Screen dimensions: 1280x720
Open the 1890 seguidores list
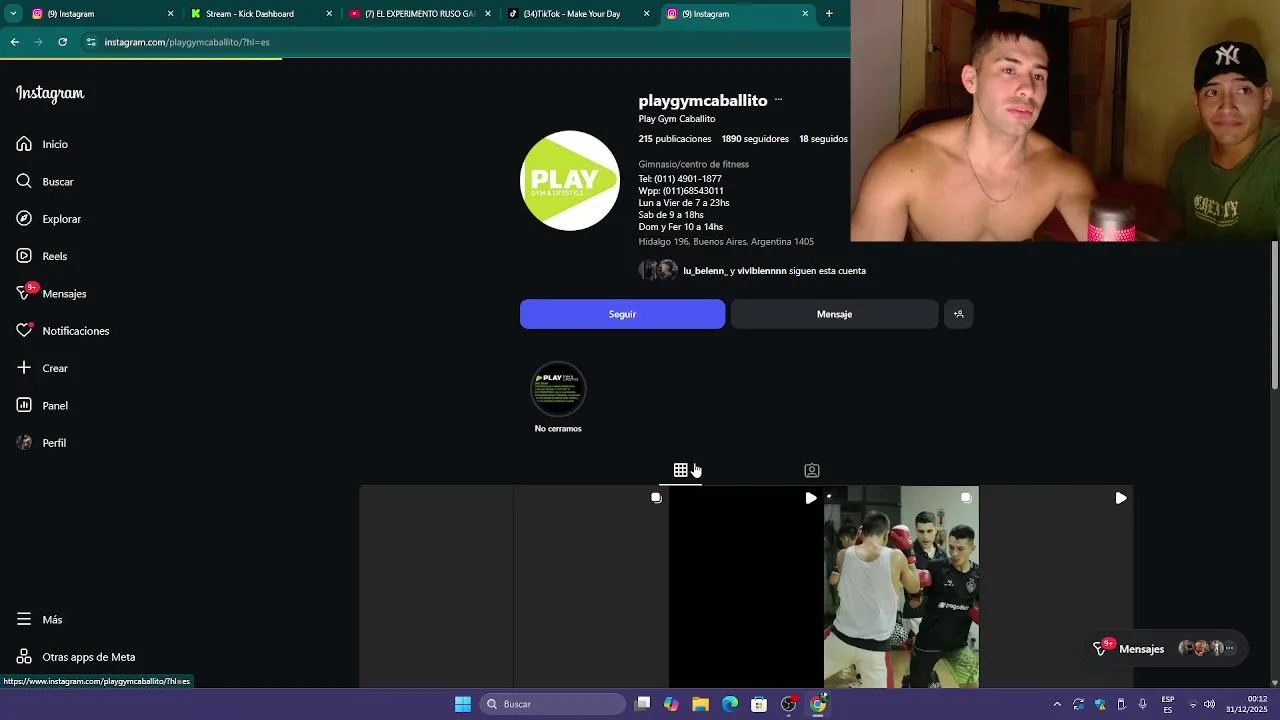[x=755, y=139]
